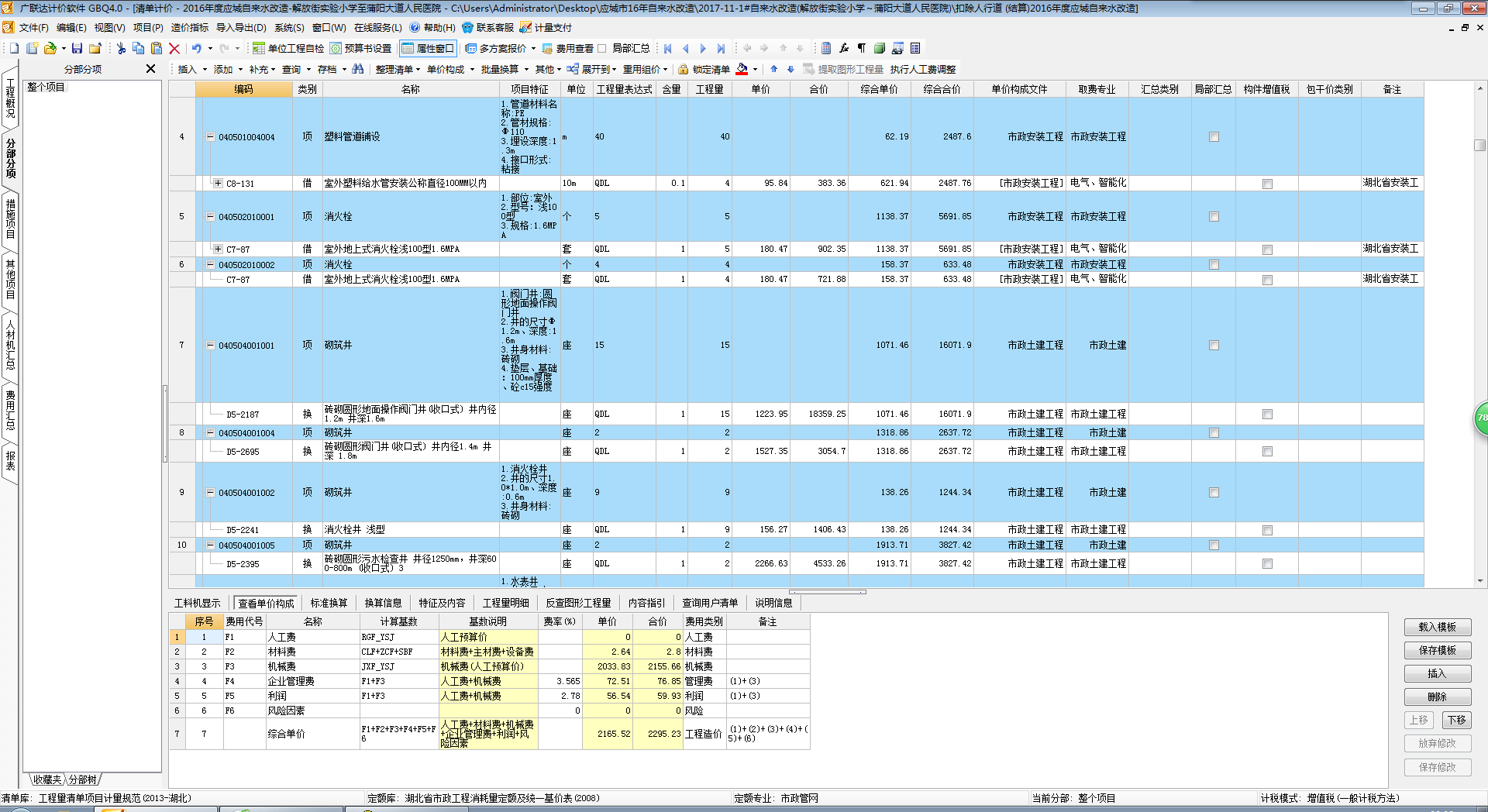
Task: Collapse the row 040504001005 tree node
Action: [x=210, y=545]
